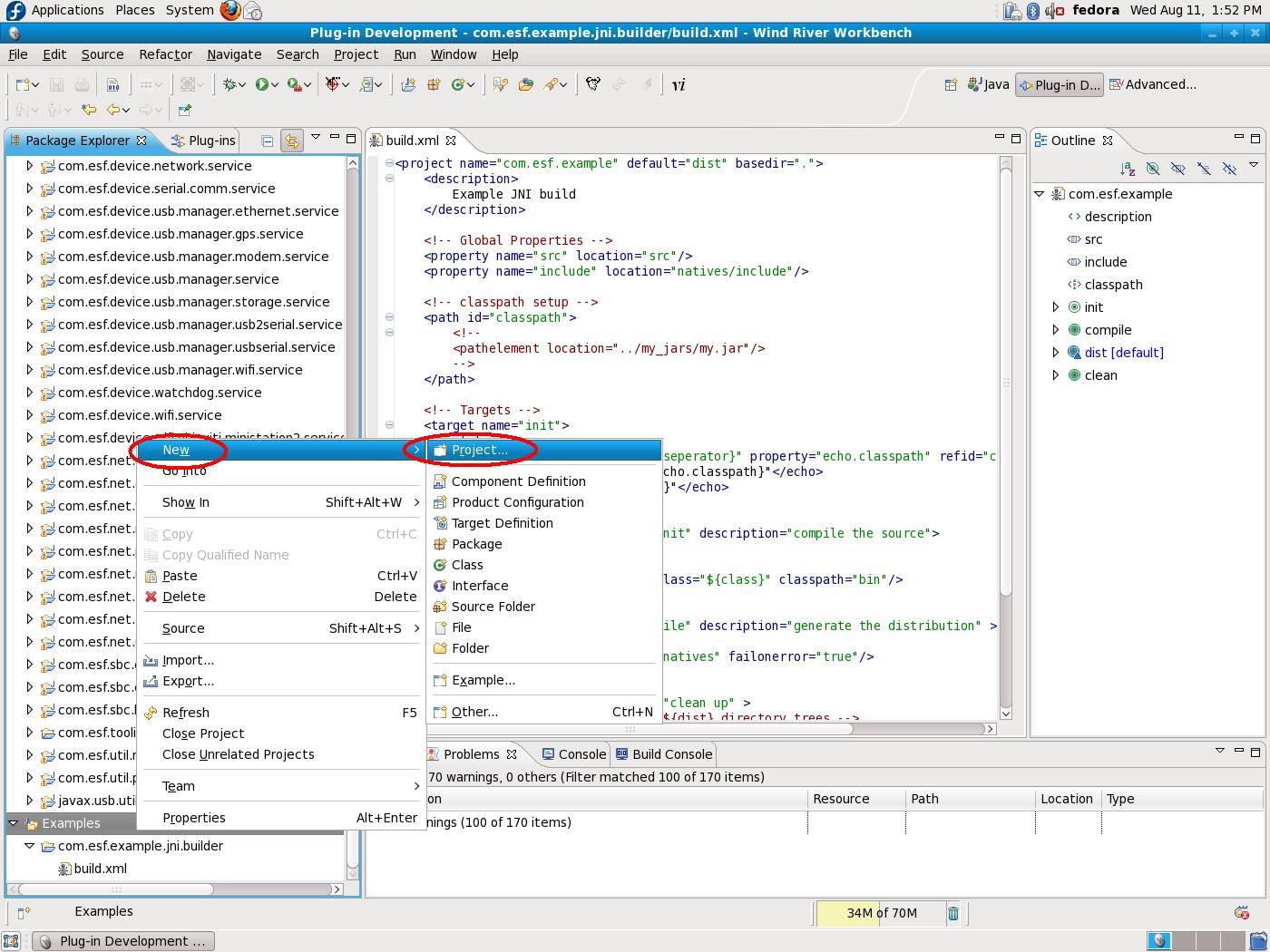
Task: Toggle alphabetical sort in Outline view
Action: (1128, 169)
